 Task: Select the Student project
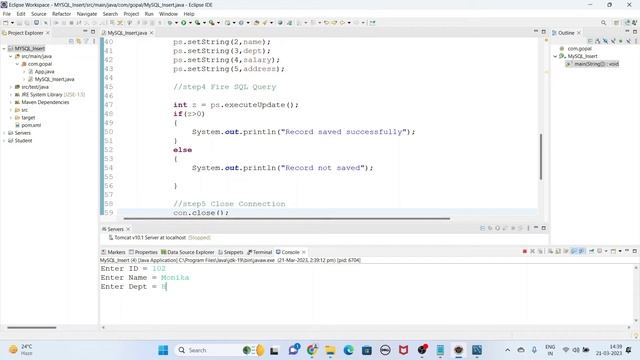tap(20, 141)
